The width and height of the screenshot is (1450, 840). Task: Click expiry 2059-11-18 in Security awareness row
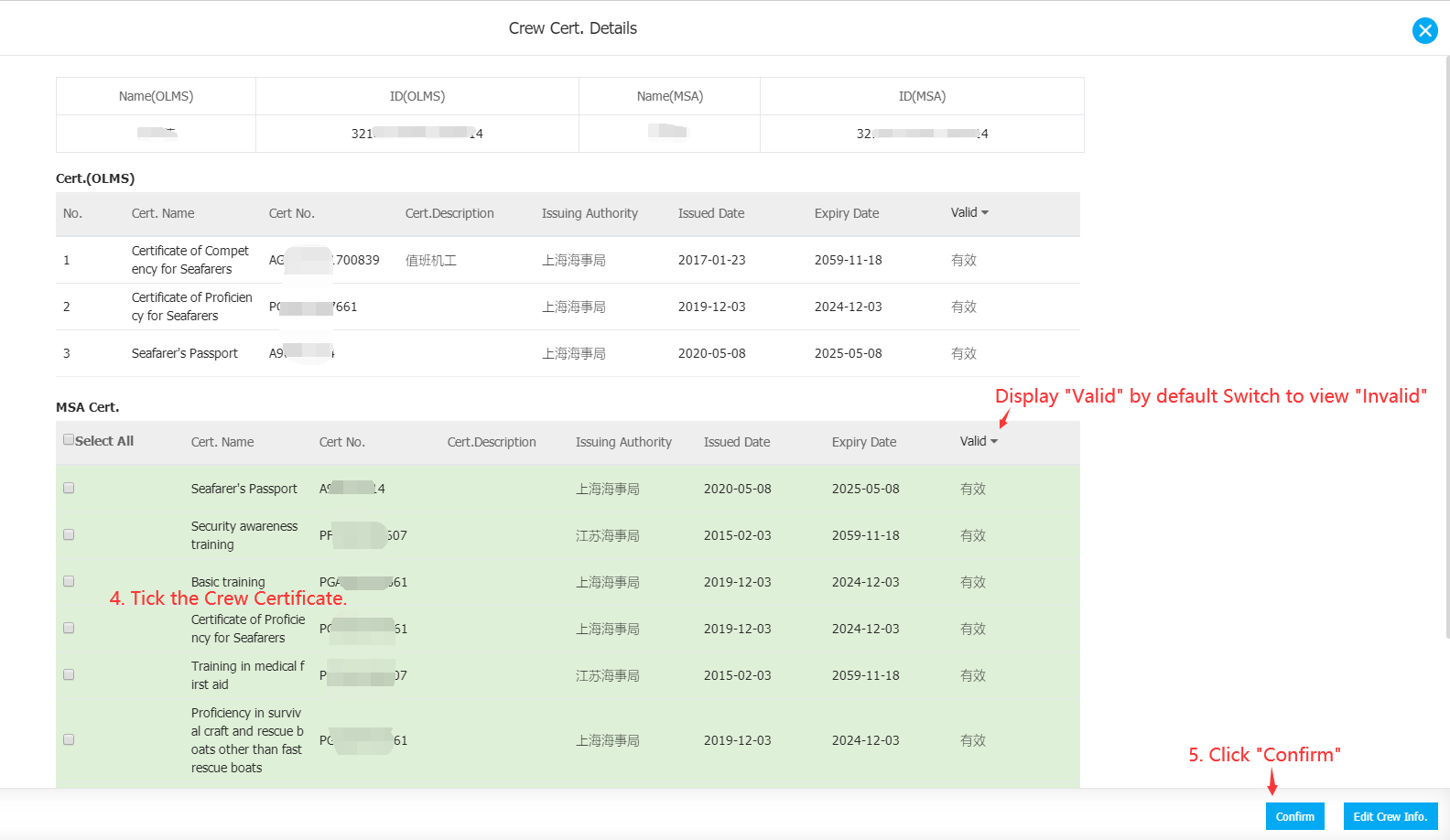tap(865, 535)
